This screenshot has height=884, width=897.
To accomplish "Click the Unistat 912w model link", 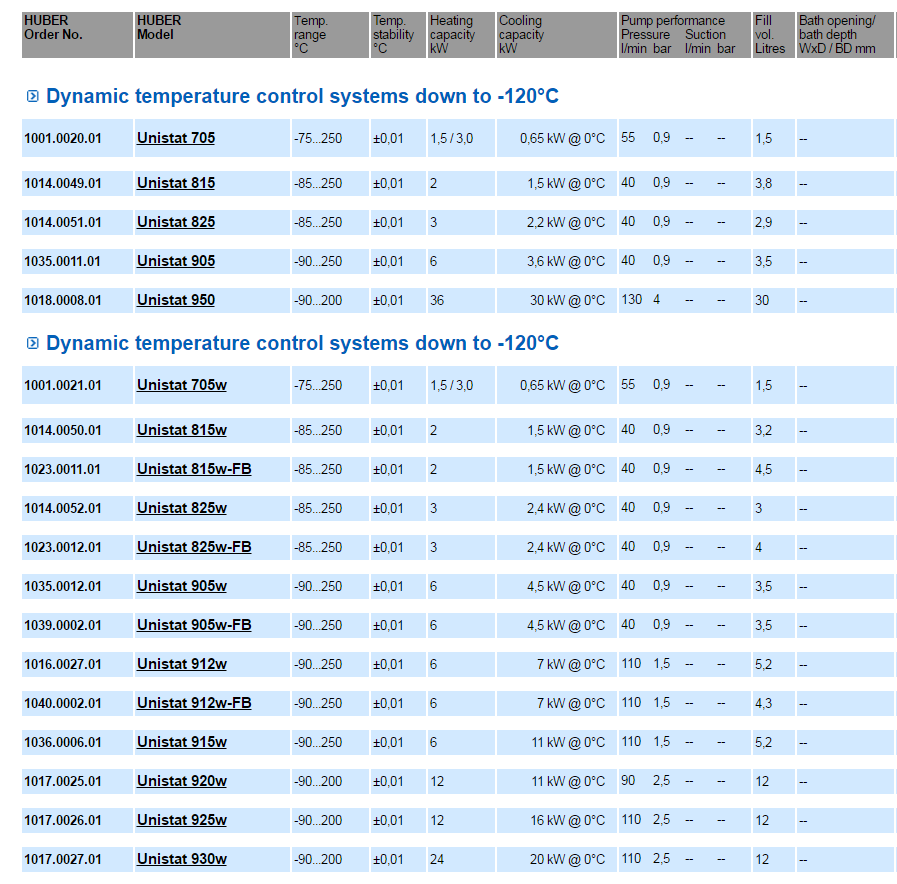I will [182, 664].
